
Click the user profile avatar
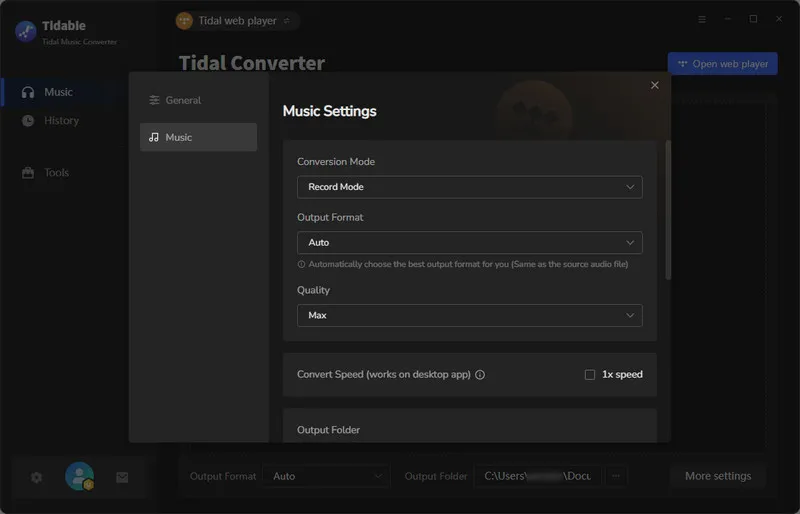[x=80, y=476]
